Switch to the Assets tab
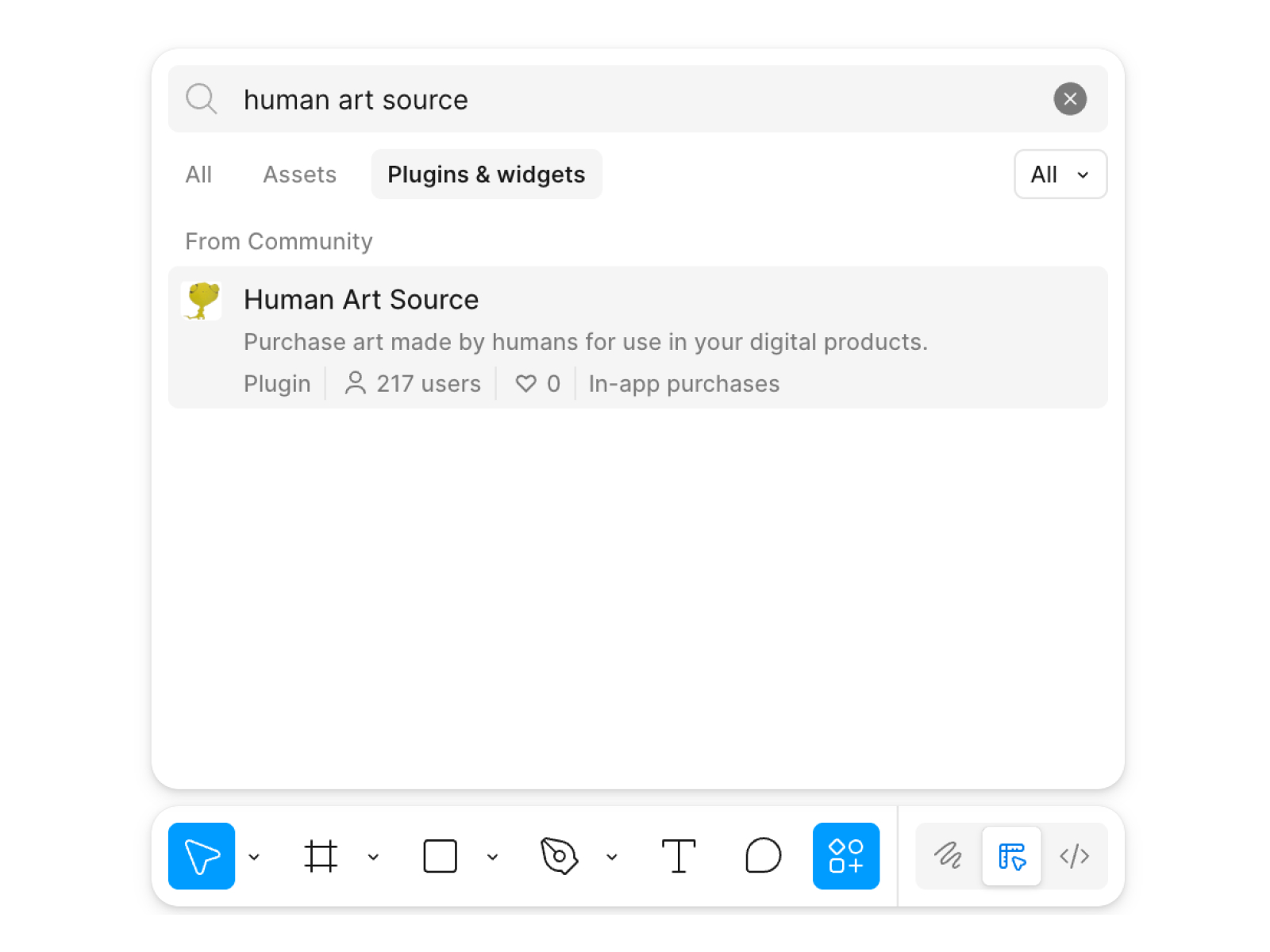This screenshot has height=952, width=1270. point(299,175)
